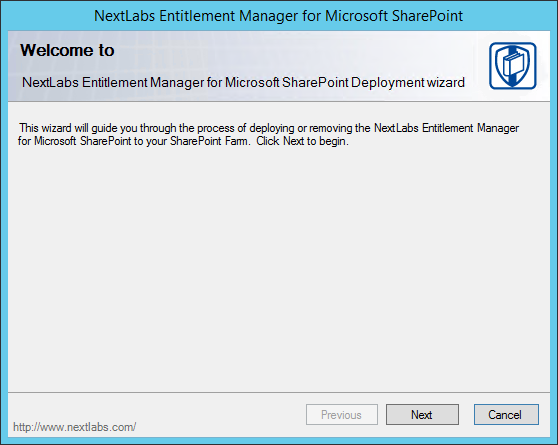
Task: Click the grayed-out Previous button
Action: (342, 414)
